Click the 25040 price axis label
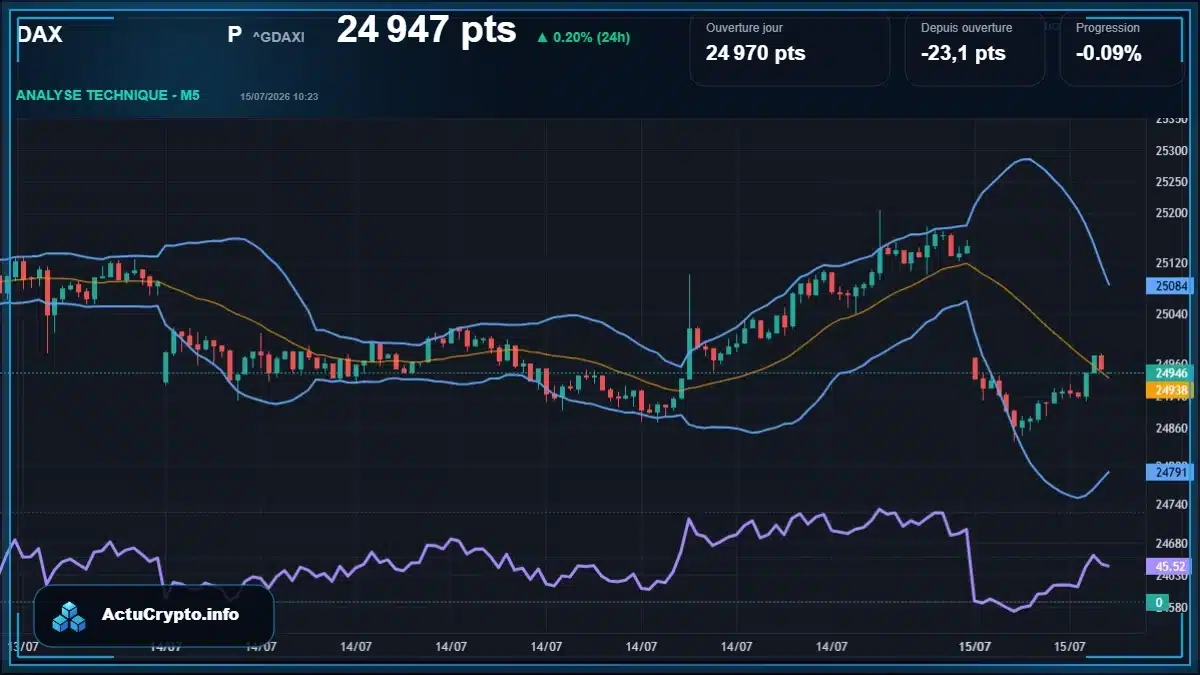Screen dimensions: 1200x675 [1171, 313]
